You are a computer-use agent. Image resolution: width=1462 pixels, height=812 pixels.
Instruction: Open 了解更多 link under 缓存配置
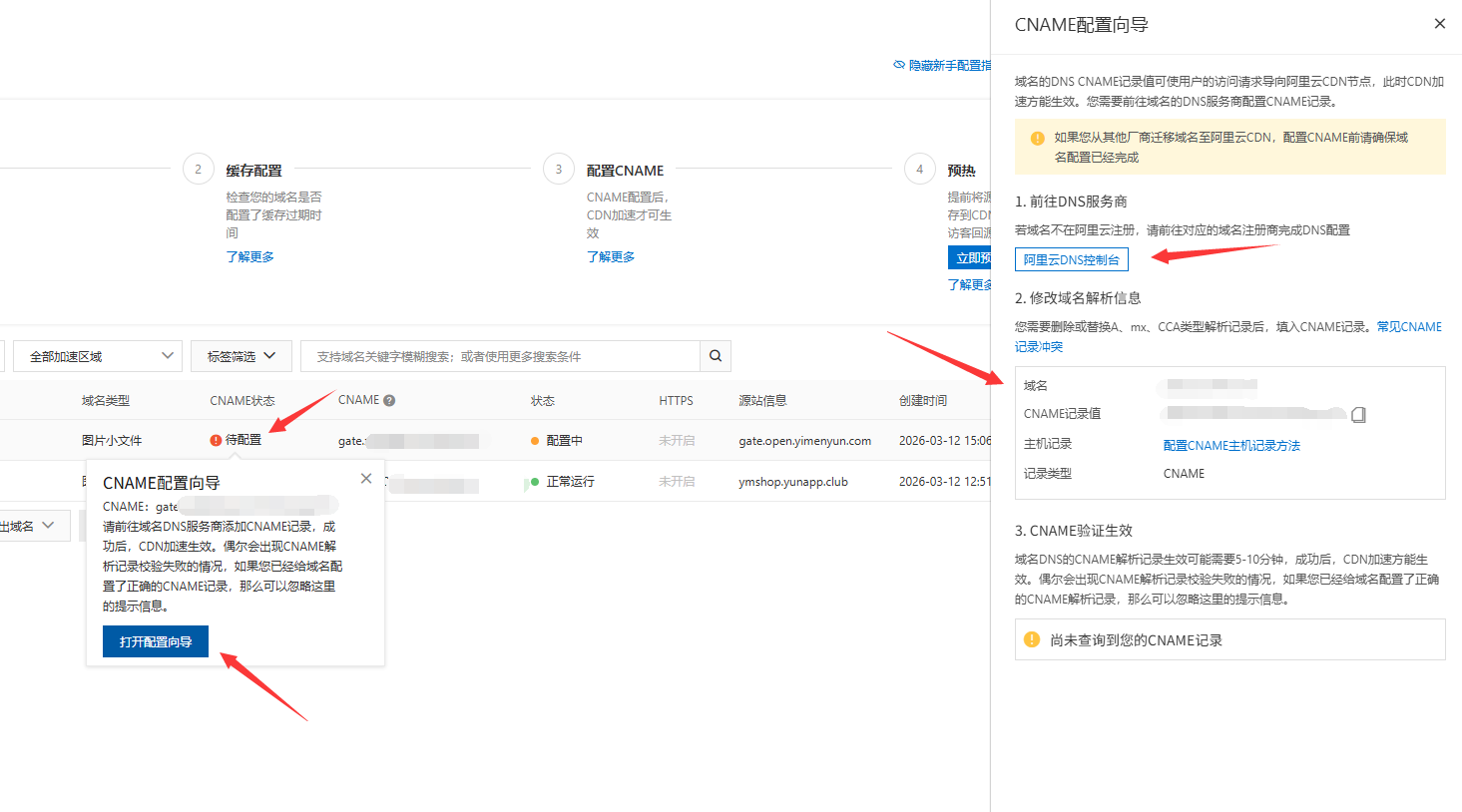click(x=249, y=257)
